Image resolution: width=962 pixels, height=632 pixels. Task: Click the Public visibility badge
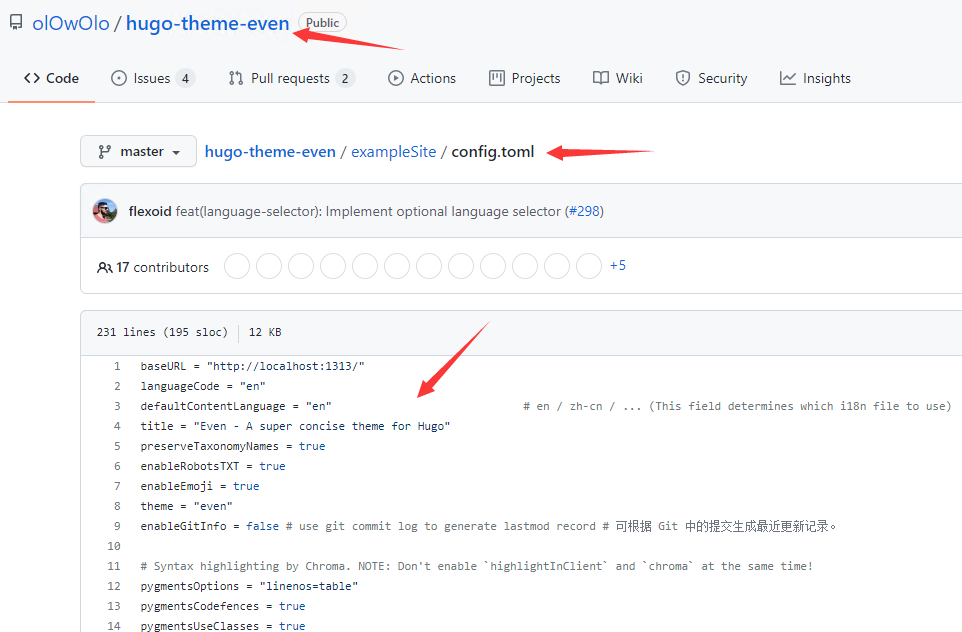322,23
